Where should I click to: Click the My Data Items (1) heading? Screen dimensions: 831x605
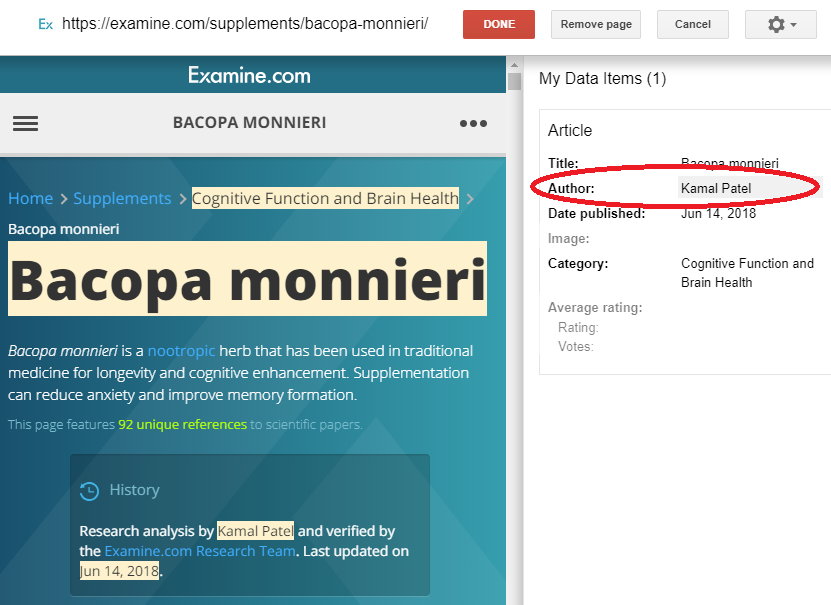click(603, 78)
